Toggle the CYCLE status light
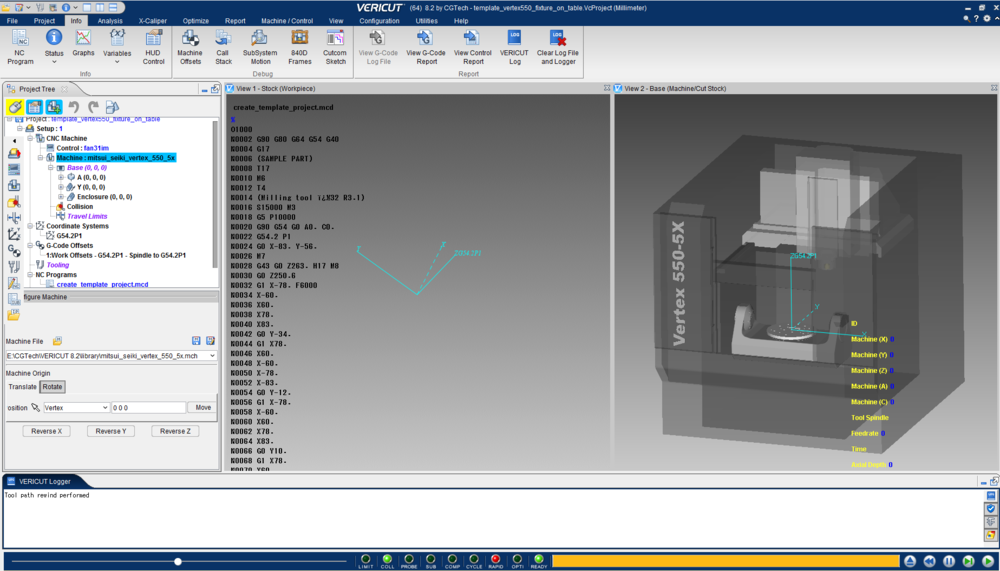The width and height of the screenshot is (1000, 571). coord(474,561)
